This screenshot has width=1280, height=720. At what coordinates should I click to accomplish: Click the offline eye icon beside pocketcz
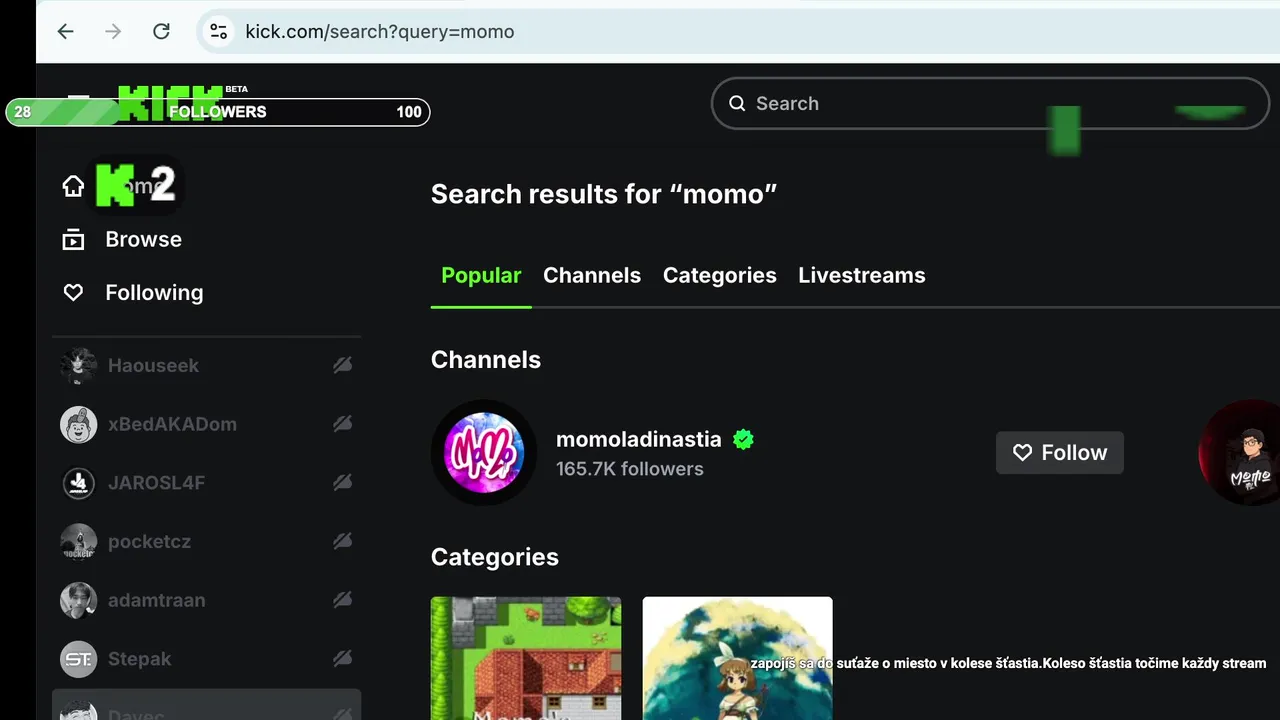pyautogui.click(x=342, y=542)
